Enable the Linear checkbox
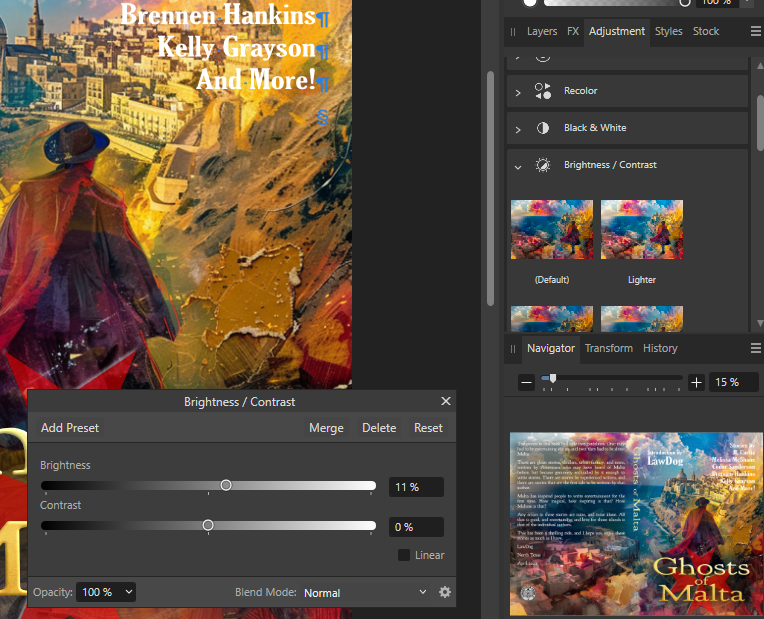 coord(404,555)
